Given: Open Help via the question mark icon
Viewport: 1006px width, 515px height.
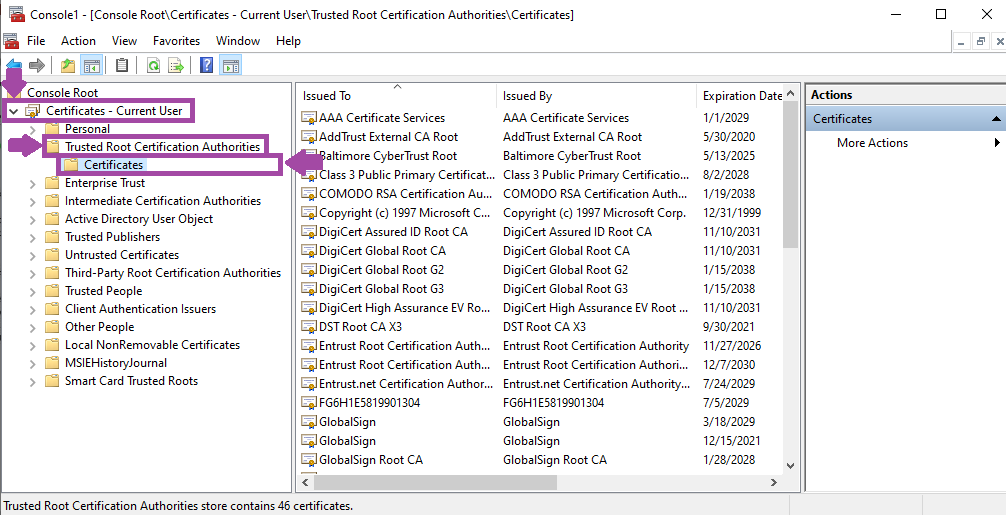Looking at the screenshot, I should [x=207, y=65].
